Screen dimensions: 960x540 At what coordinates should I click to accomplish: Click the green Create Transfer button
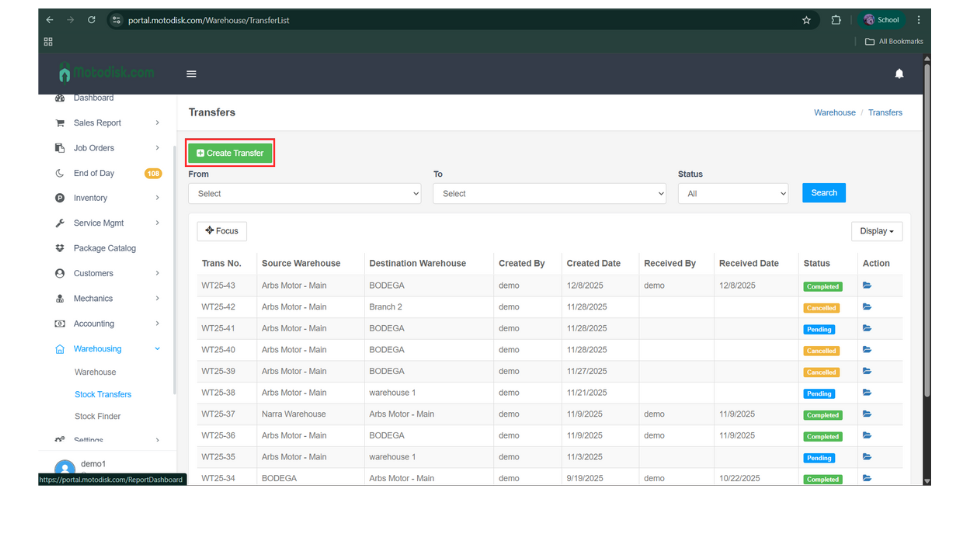pyautogui.click(x=230, y=153)
